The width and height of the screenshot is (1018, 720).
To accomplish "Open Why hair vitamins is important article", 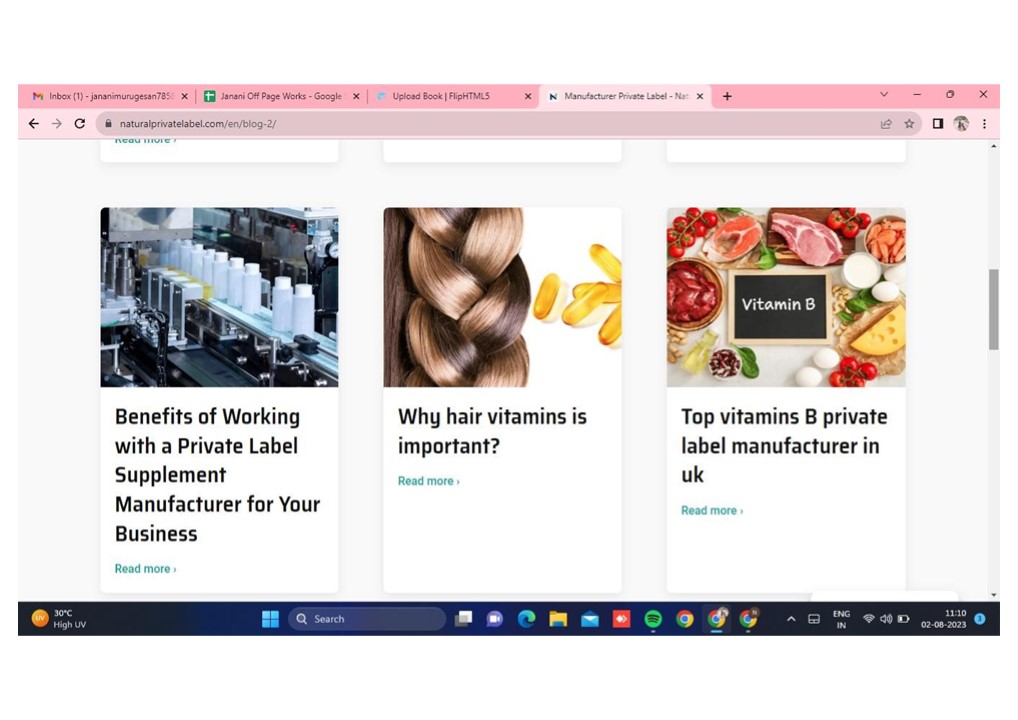I will (492, 431).
